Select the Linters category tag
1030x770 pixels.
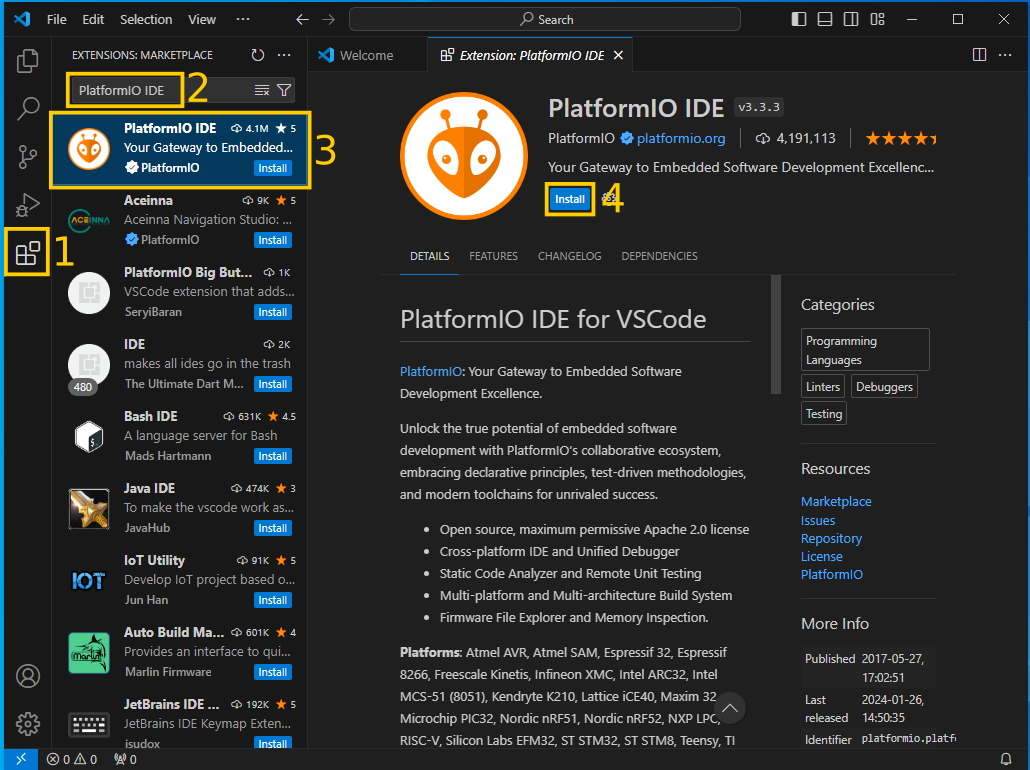point(822,386)
